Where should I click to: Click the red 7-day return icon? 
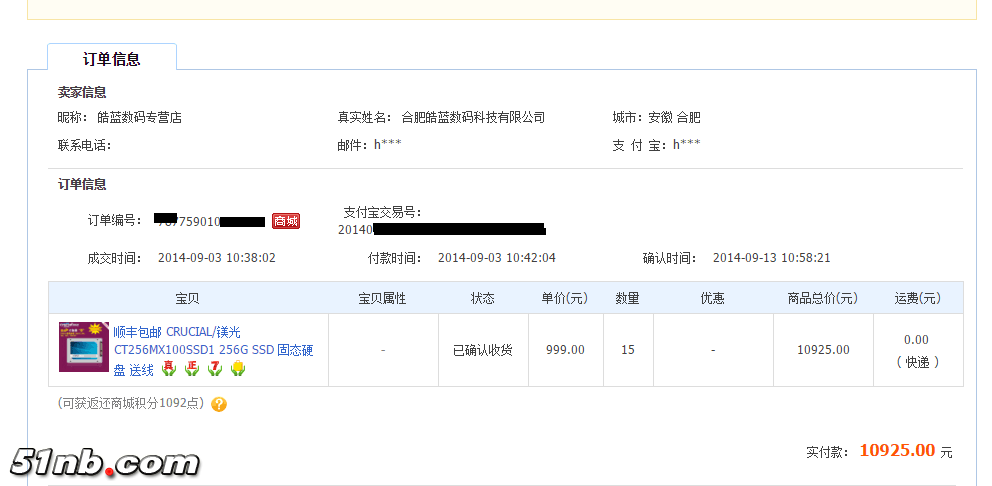[214, 368]
